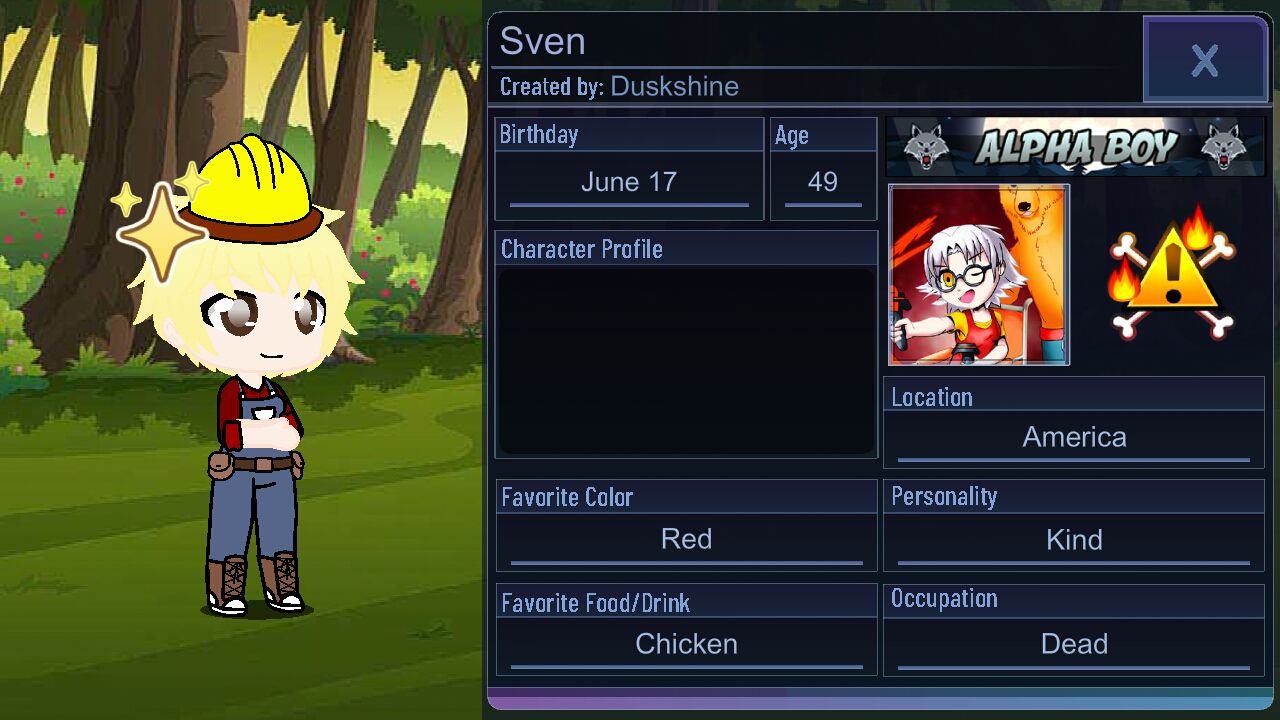Change the Age value 49

click(823, 183)
